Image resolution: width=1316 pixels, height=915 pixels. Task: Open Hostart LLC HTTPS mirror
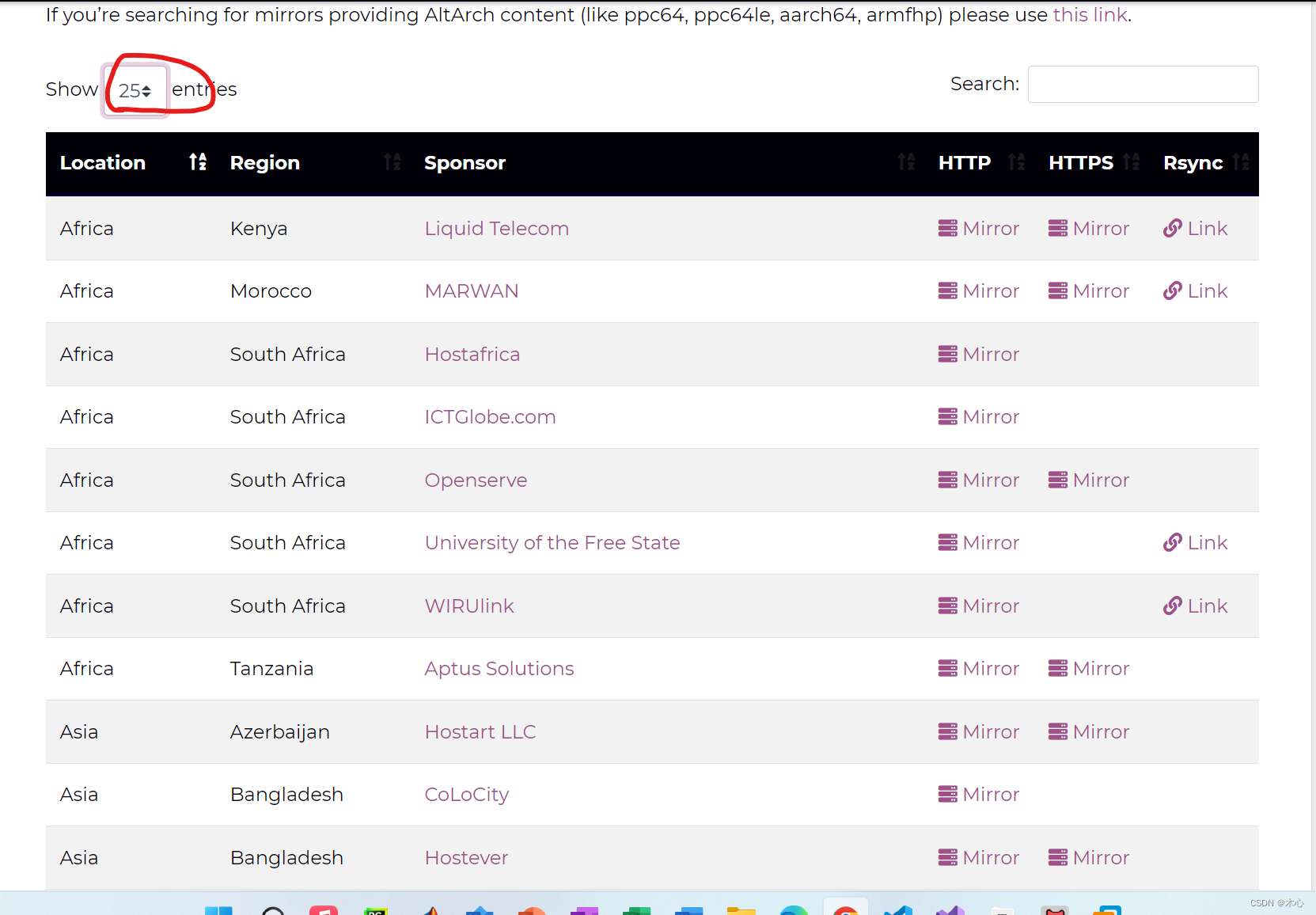(x=1088, y=732)
